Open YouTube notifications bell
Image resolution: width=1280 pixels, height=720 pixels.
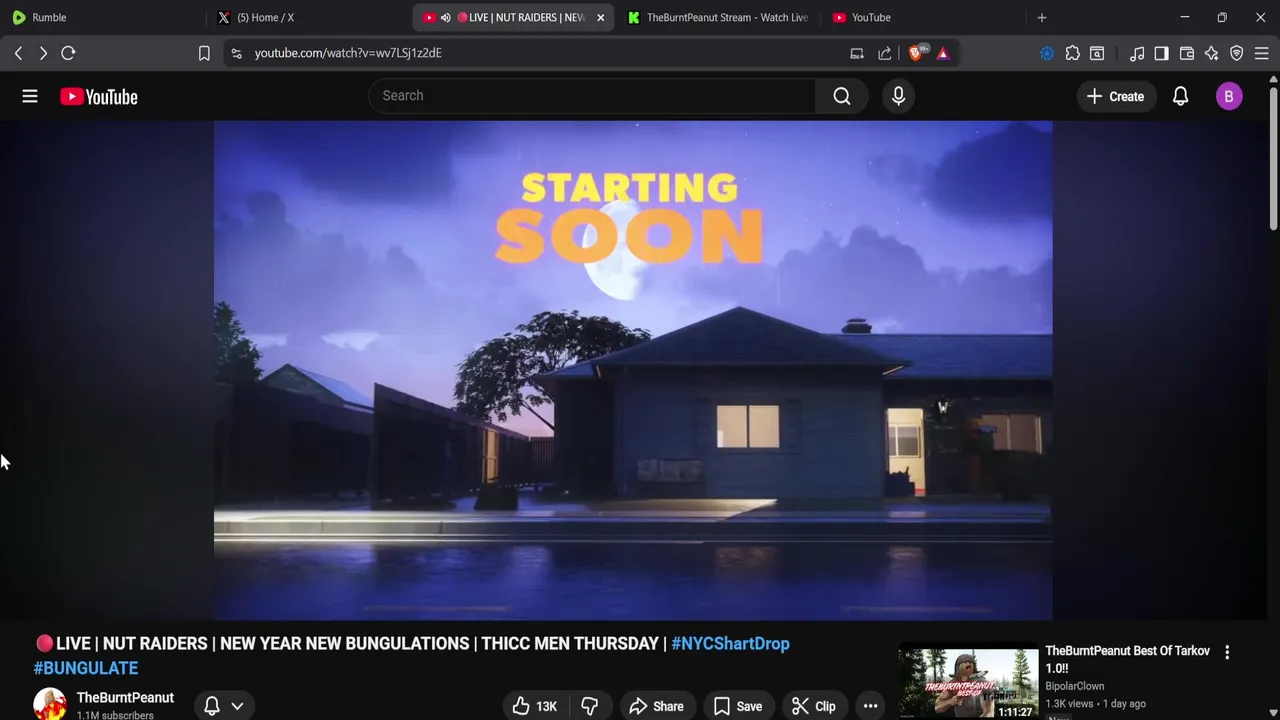click(1180, 96)
